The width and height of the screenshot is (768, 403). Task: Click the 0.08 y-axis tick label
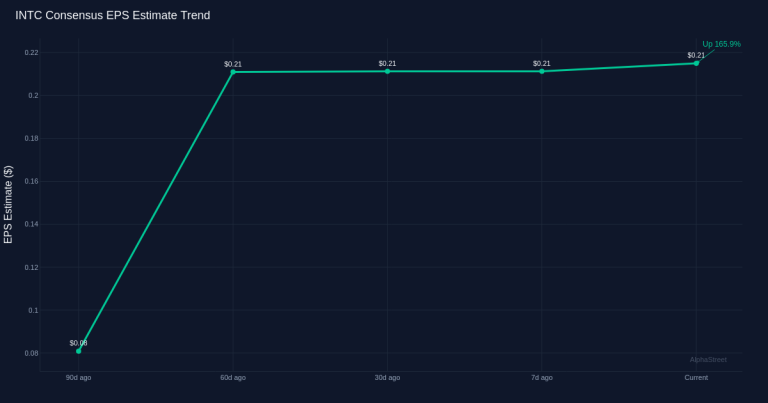click(31, 353)
